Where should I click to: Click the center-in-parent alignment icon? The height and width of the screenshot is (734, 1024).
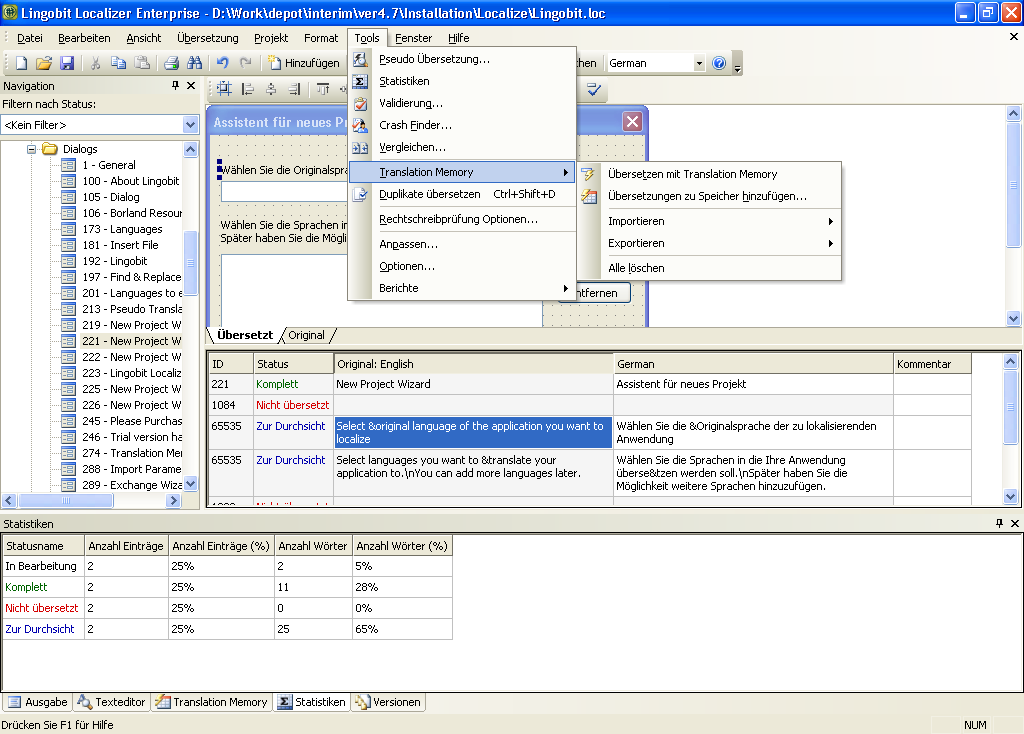coord(224,89)
